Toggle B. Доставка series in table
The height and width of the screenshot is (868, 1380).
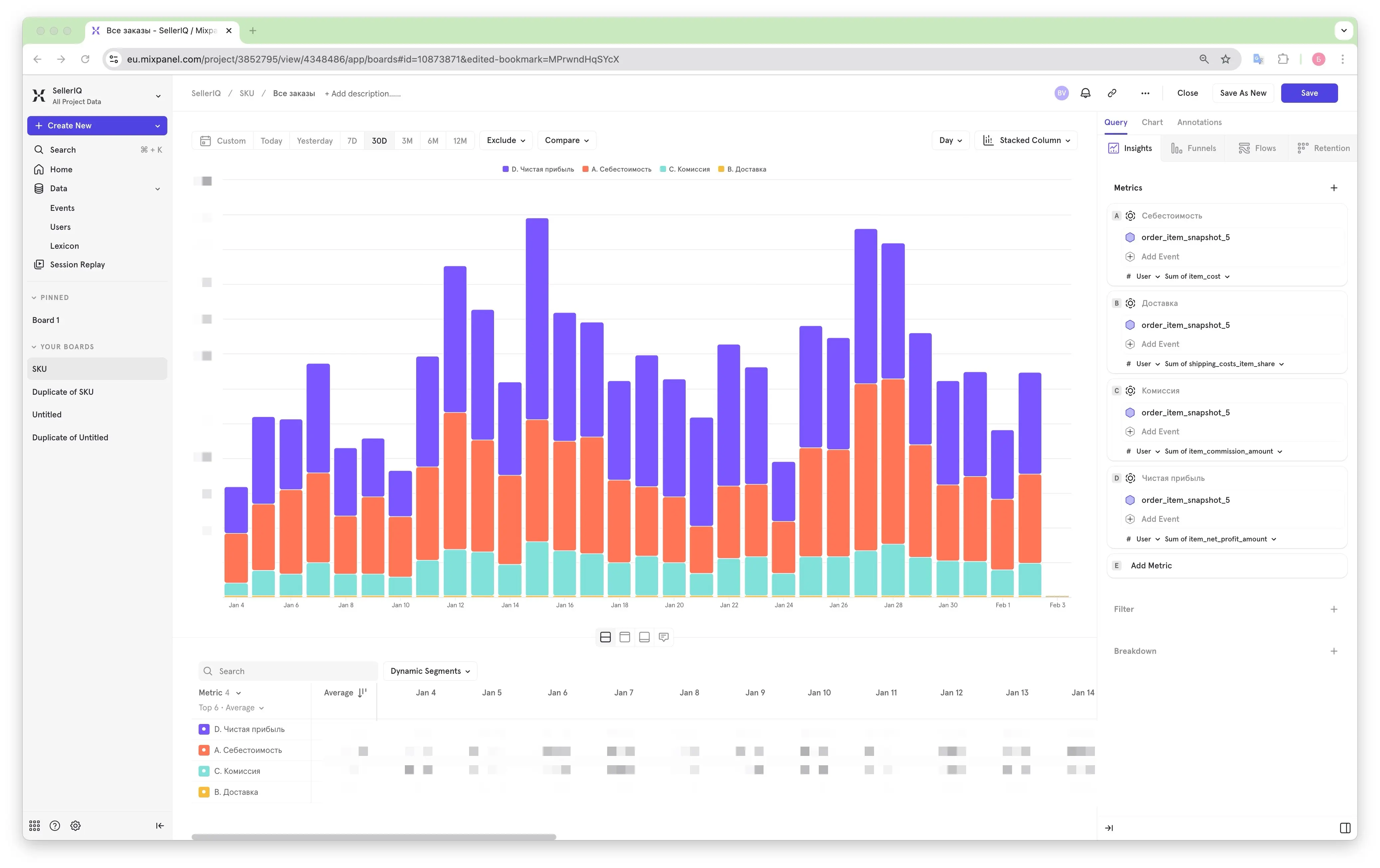[204, 792]
